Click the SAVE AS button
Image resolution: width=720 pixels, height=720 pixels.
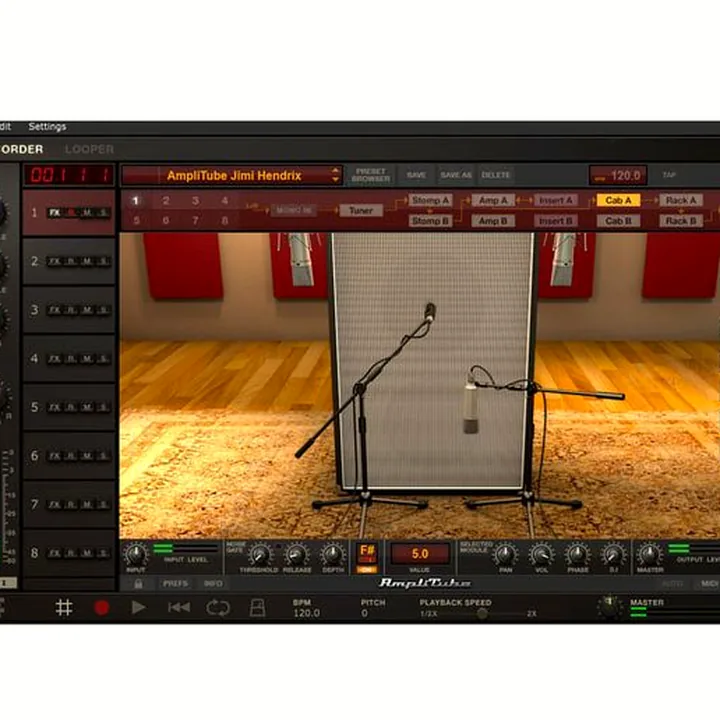456,175
